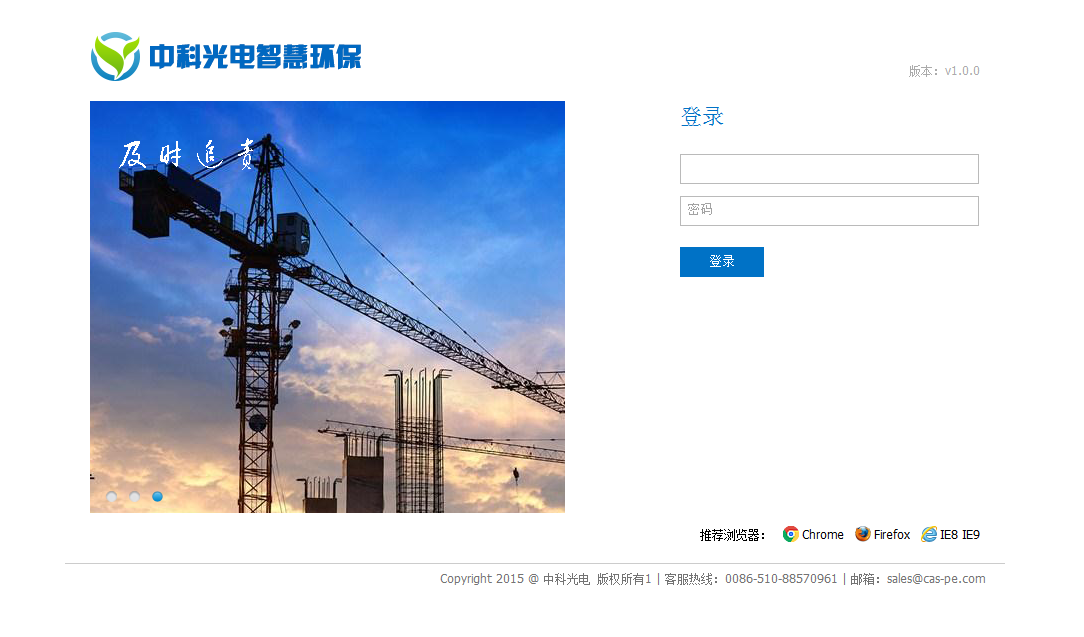Click the 中科光电智慧环保 title text
The height and width of the screenshot is (637, 1084).
255,57
